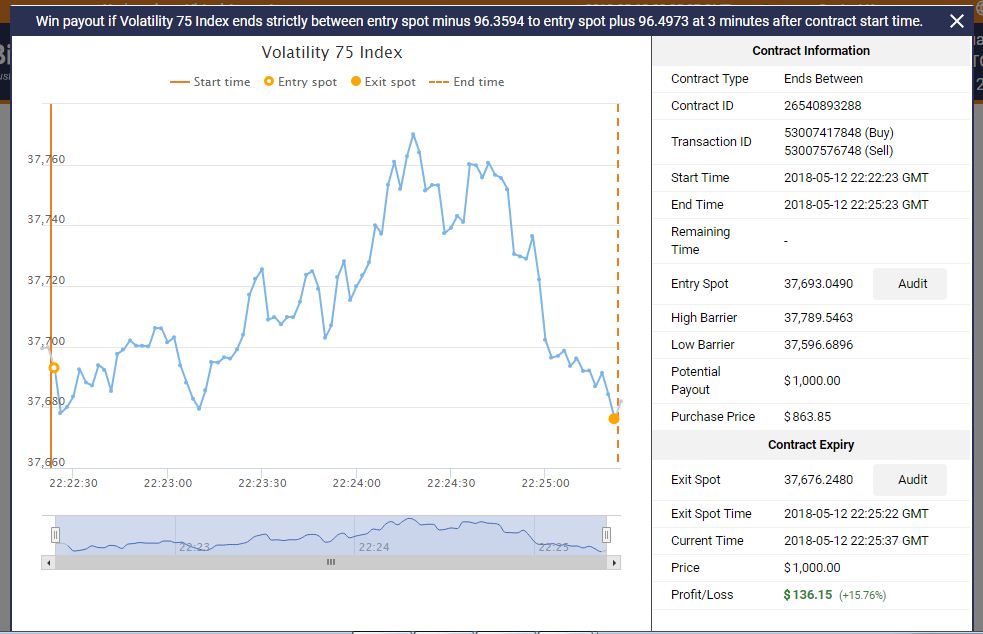Click the left resize handle of the chart navigator
The image size is (983, 634).
(58, 534)
